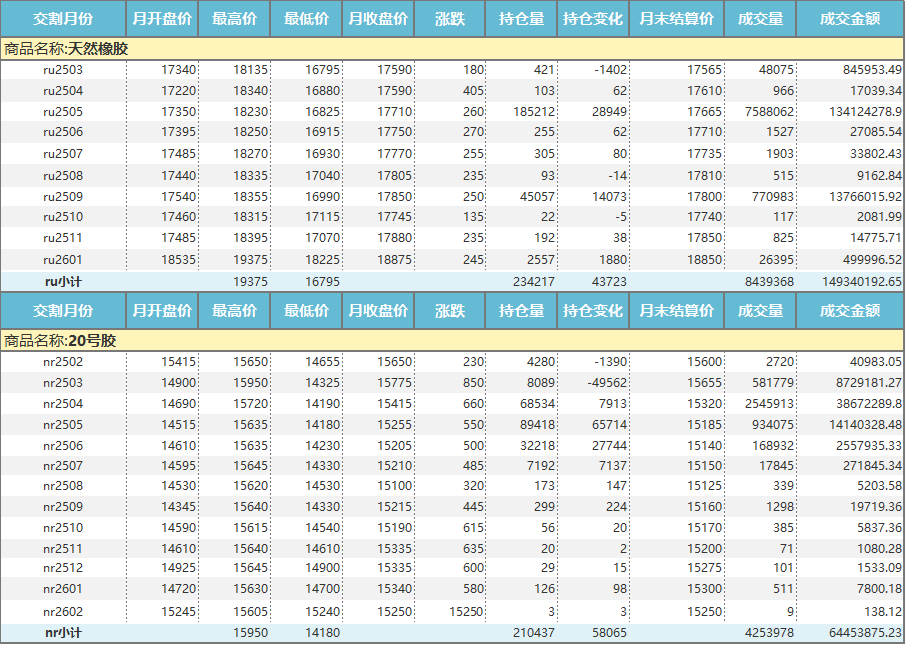Click the 月末结算价 header in the top table
This screenshot has width=906, height=645.
click(677, 19)
